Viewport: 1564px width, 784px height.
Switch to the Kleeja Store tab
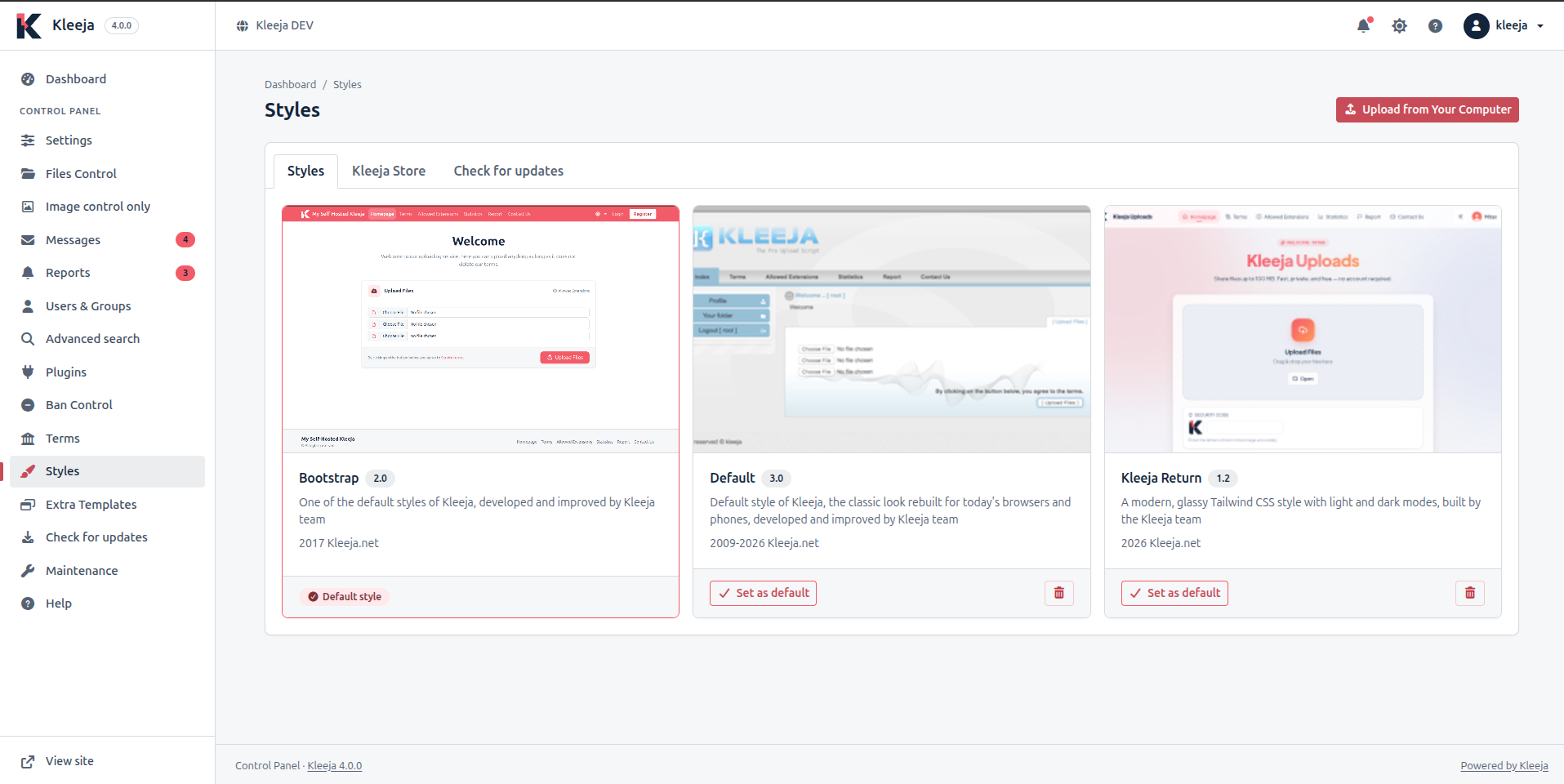click(389, 171)
